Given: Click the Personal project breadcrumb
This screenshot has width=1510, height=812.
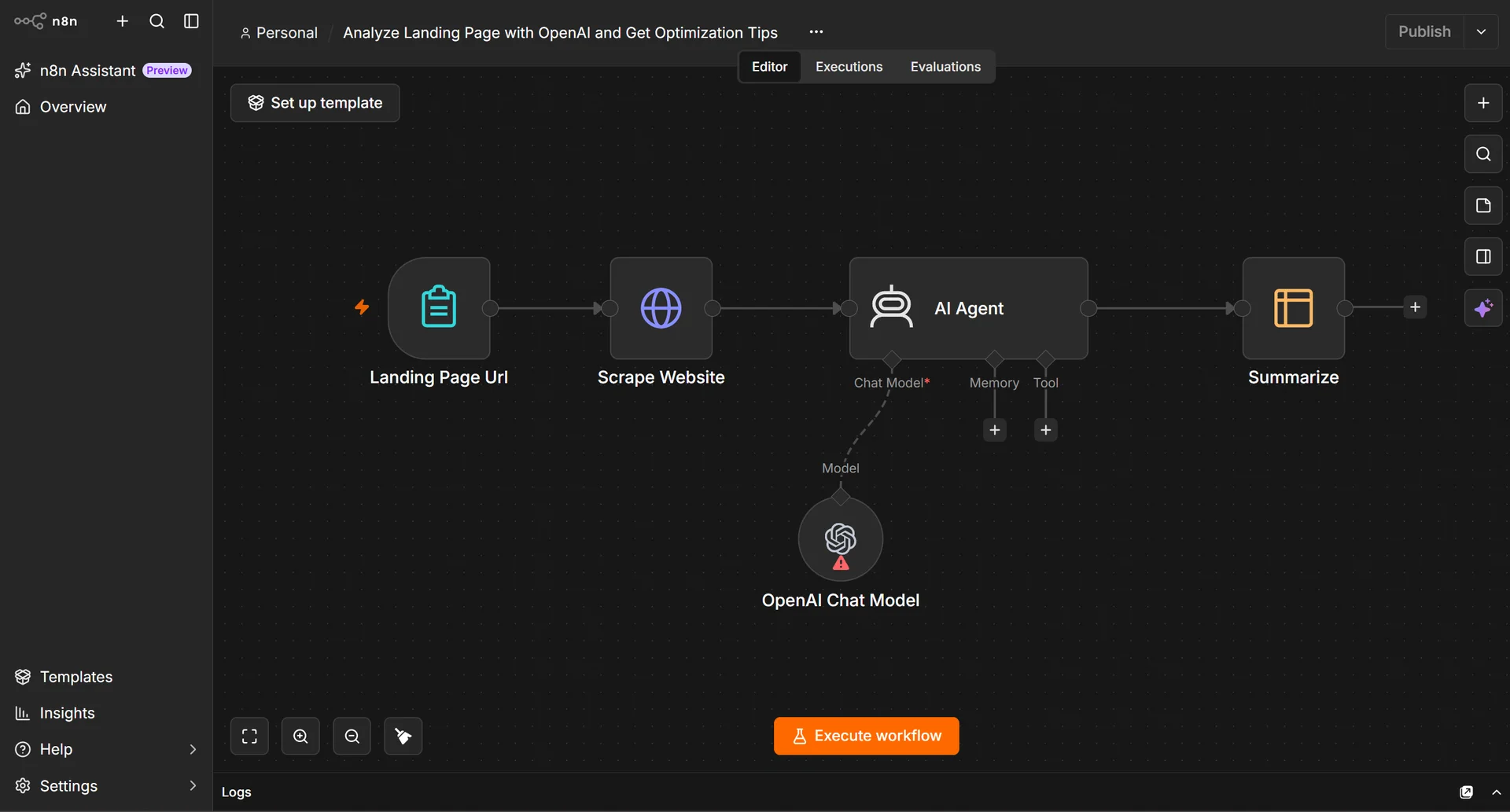Looking at the screenshot, I should click(279, 33).
